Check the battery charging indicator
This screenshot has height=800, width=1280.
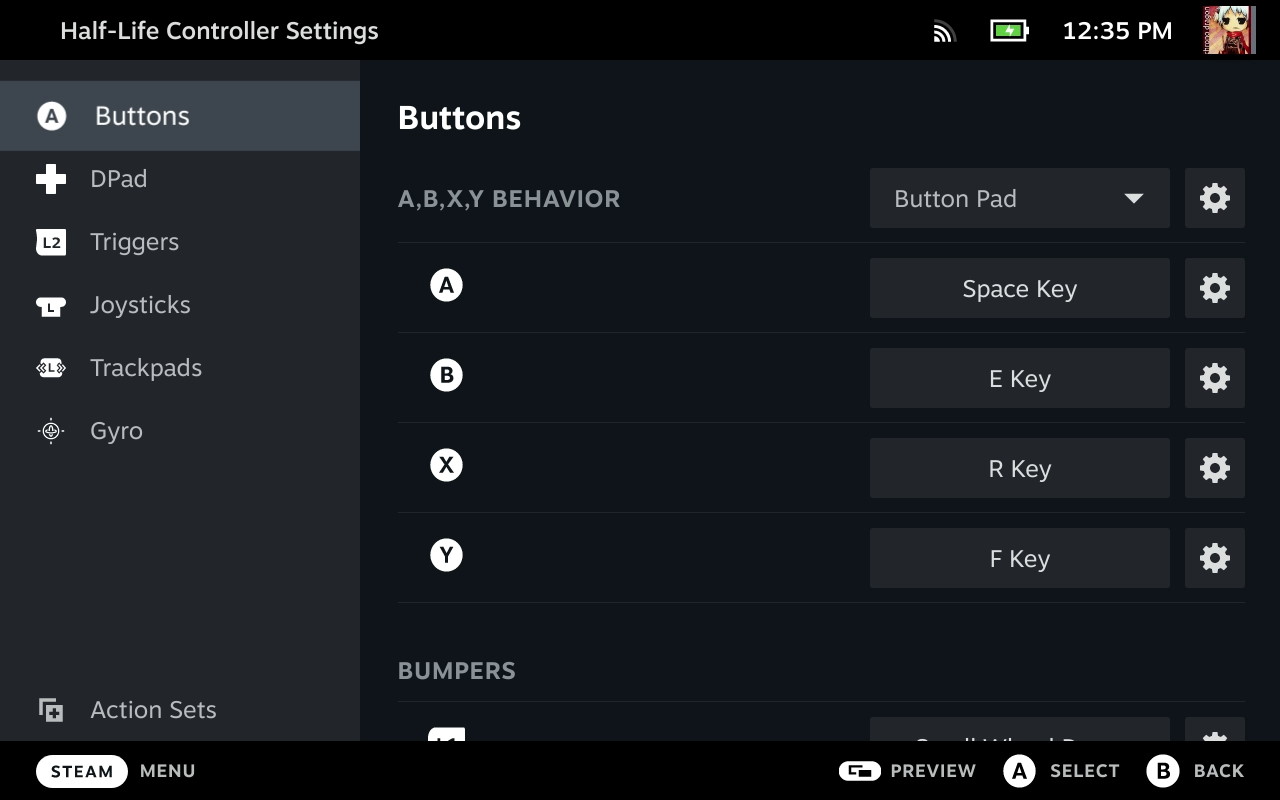1009,31
